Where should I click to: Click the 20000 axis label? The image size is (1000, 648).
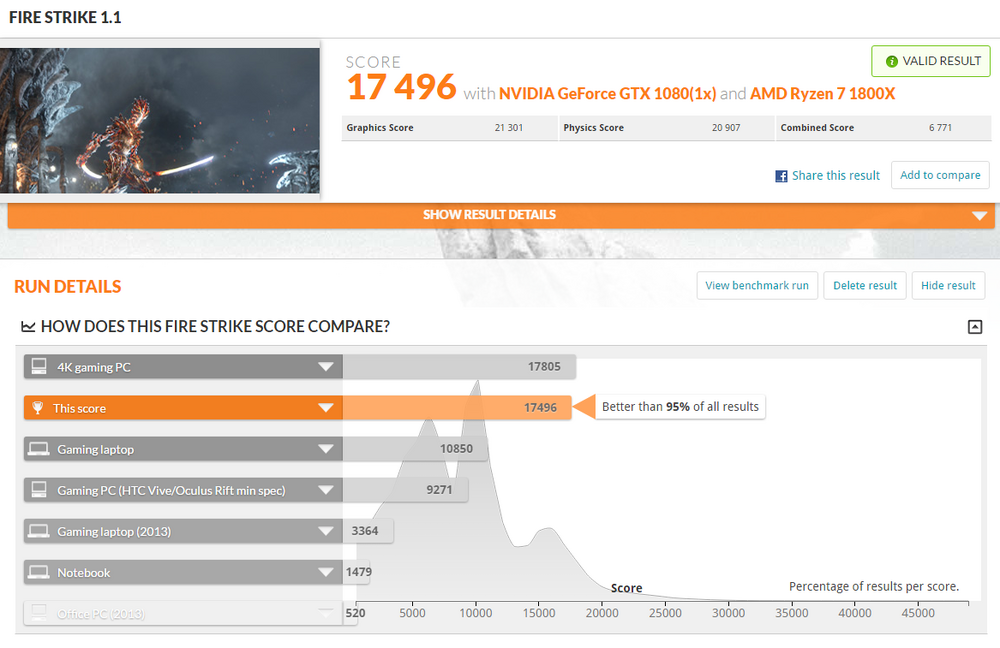602,613
